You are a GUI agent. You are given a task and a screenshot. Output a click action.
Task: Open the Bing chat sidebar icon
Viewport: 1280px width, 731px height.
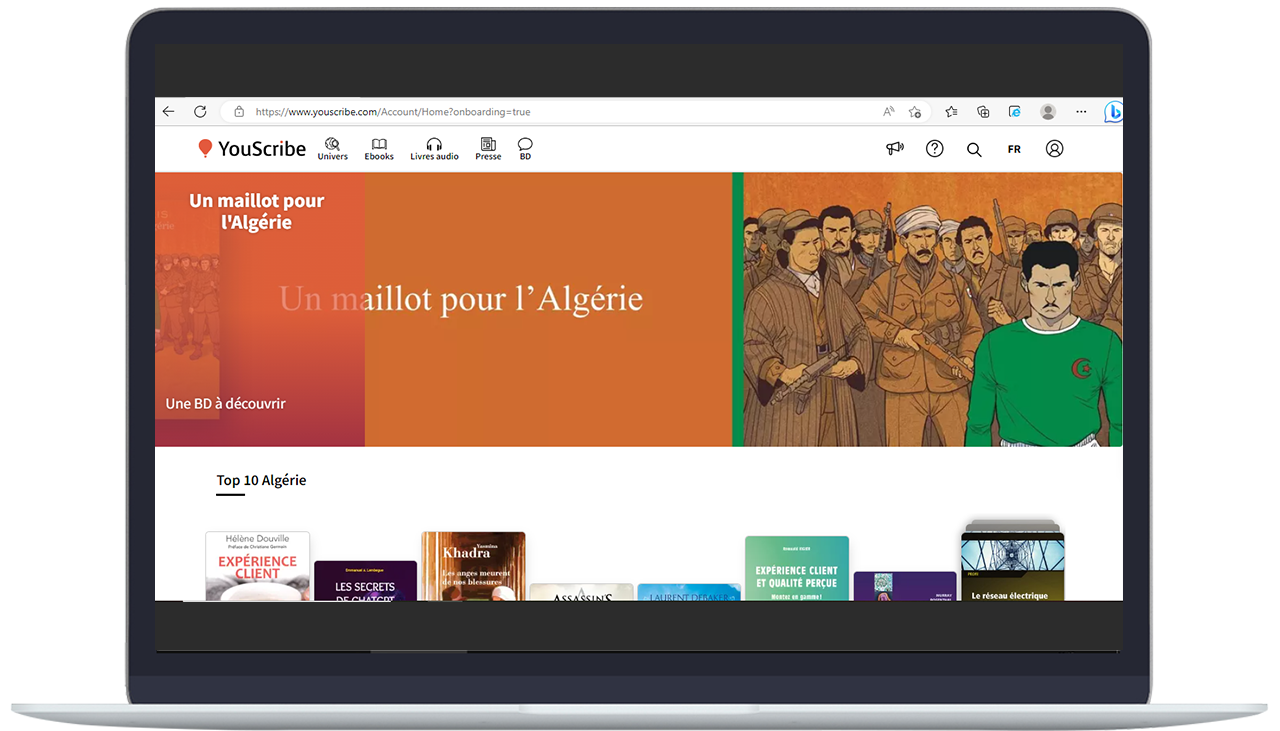tap(1113, 112)
